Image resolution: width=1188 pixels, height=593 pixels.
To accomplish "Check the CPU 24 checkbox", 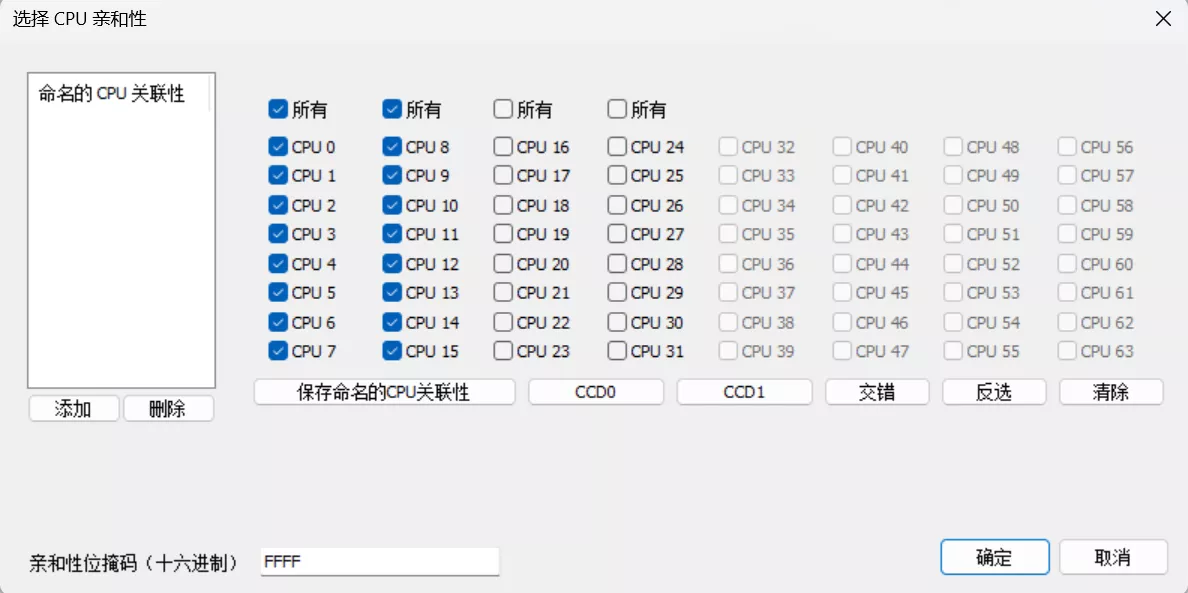I will [617, 146].
